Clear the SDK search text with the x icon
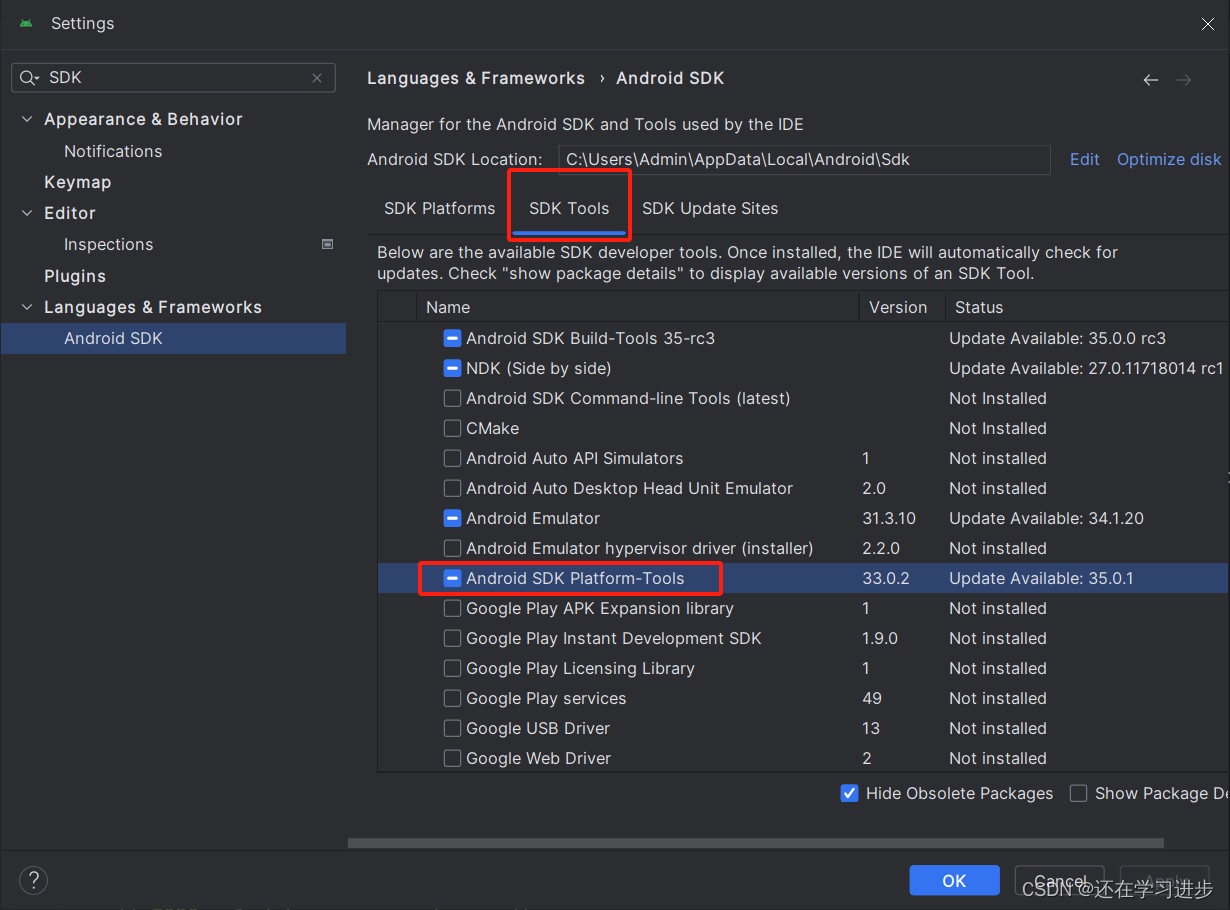Screen dimensions: 1230x910 coord(317,77)
